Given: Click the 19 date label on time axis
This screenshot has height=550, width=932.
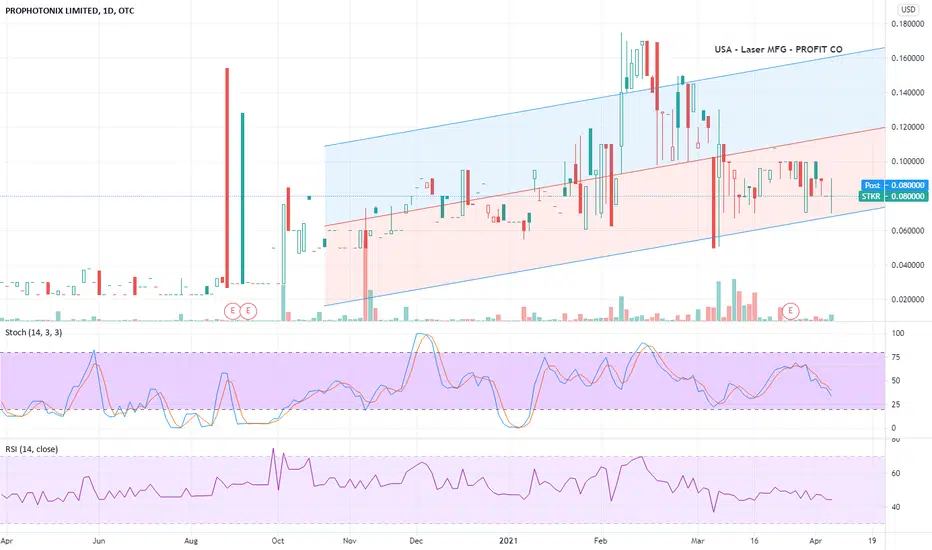Looking at the screenshot, I should (872, 540).
